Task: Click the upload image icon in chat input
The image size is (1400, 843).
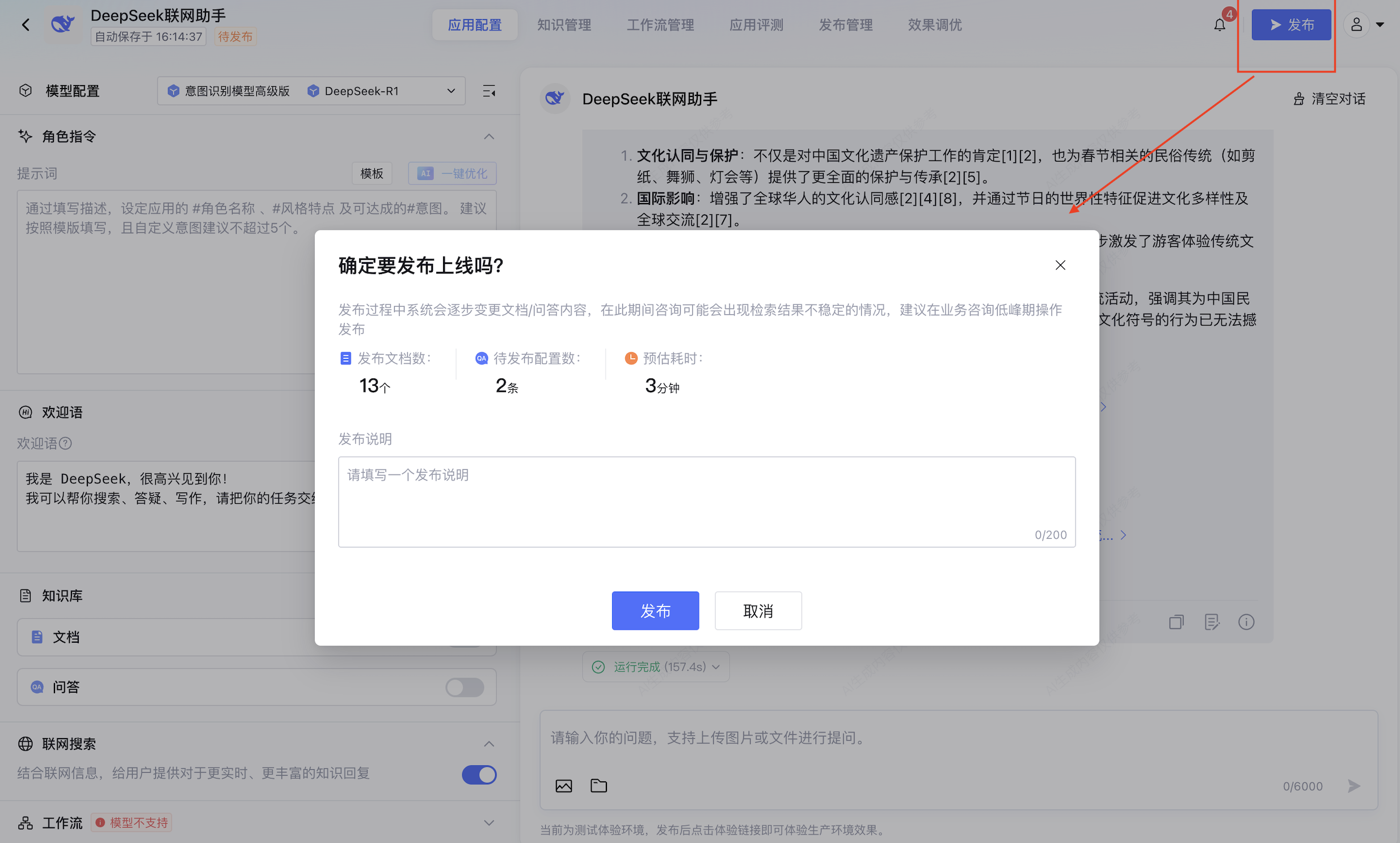Action: click(563, 786)
